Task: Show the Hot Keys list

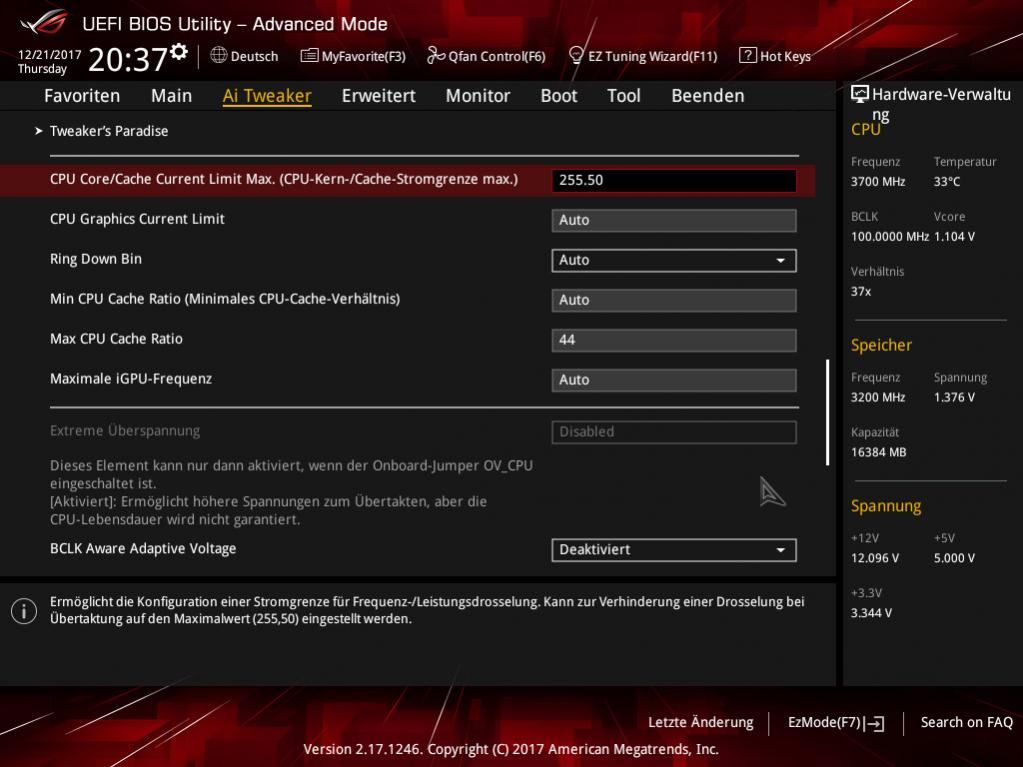Action: (775, 56)
